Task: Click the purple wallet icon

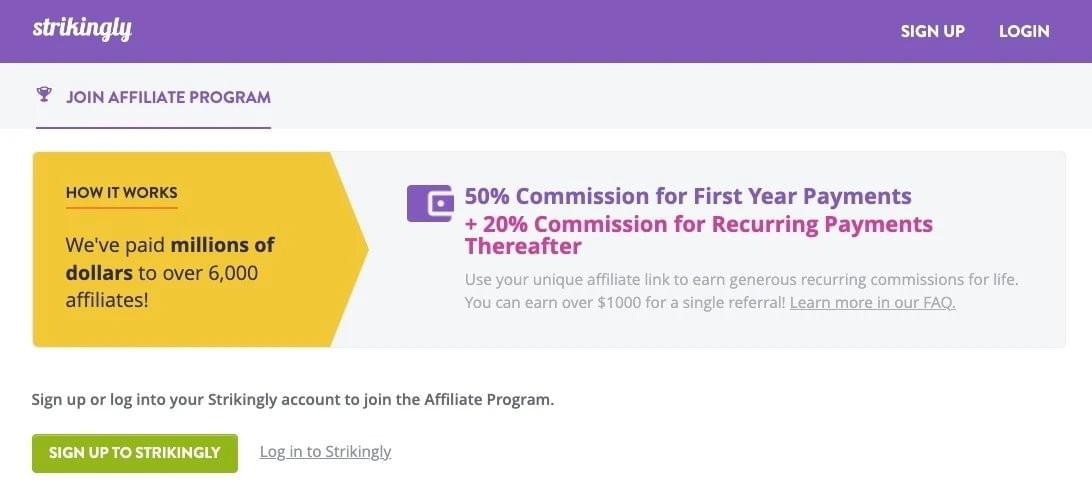Action: [430, 203]
